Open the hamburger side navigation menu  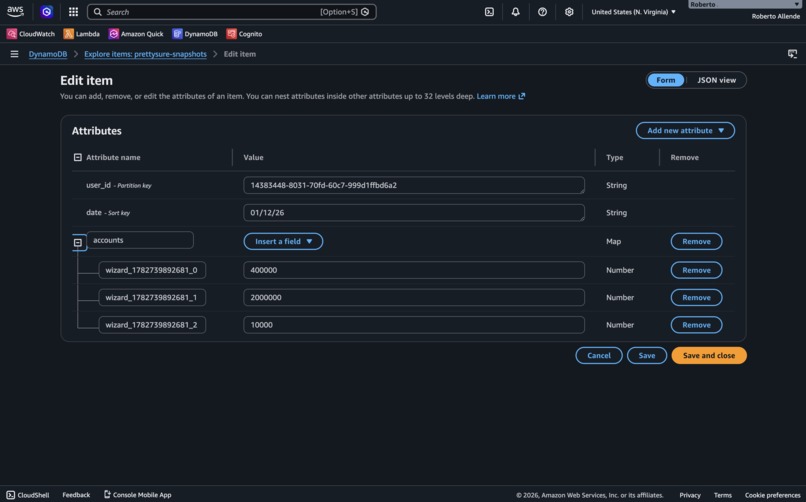click(14, 54)
